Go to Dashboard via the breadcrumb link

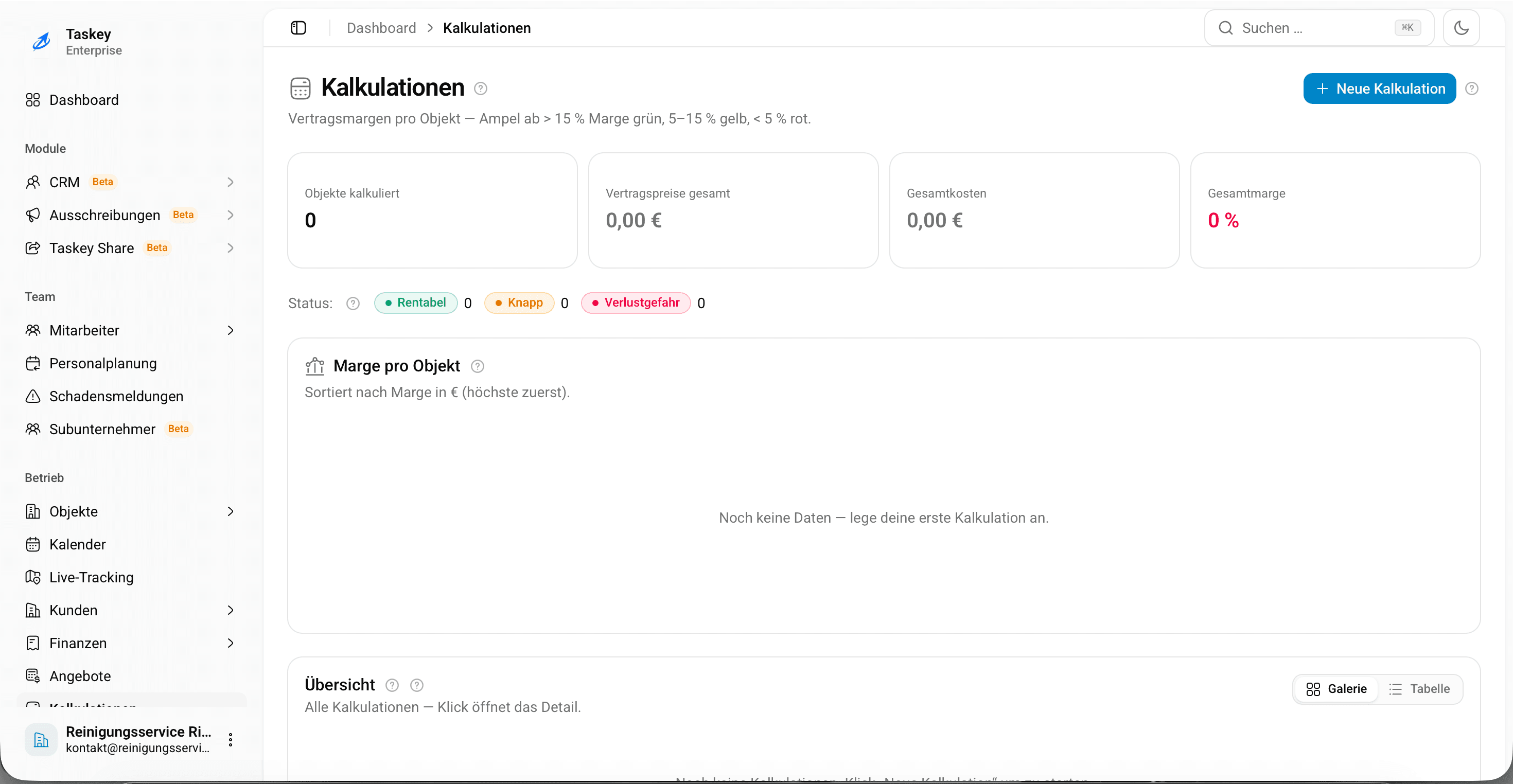point(381,28)
